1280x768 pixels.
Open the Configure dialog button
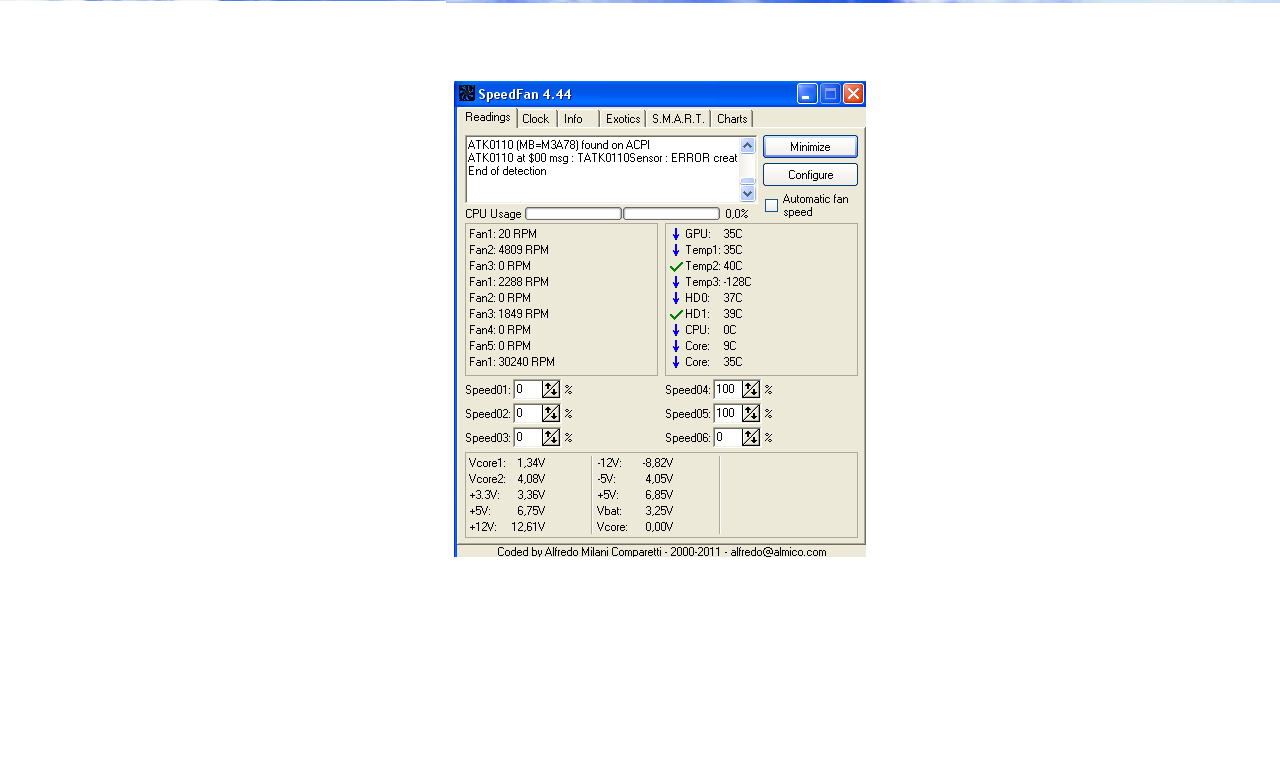coord(810,175)
